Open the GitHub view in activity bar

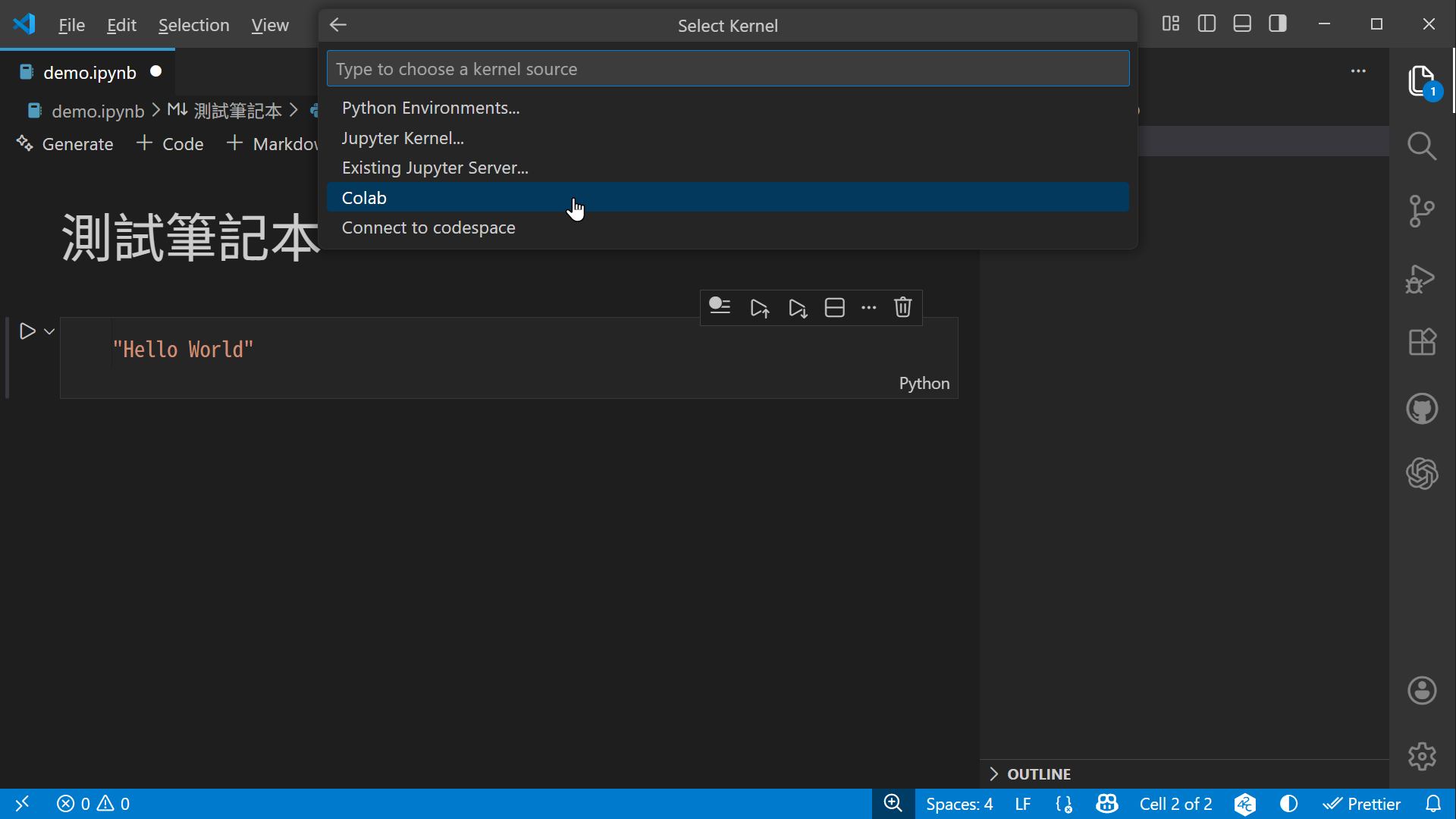point(1422,409)
